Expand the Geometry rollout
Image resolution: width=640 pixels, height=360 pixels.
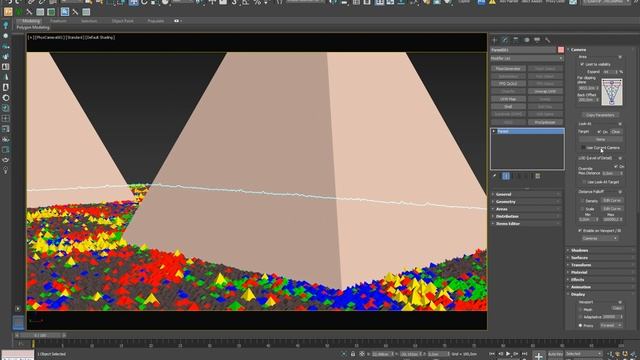click(x=527, y=202)
